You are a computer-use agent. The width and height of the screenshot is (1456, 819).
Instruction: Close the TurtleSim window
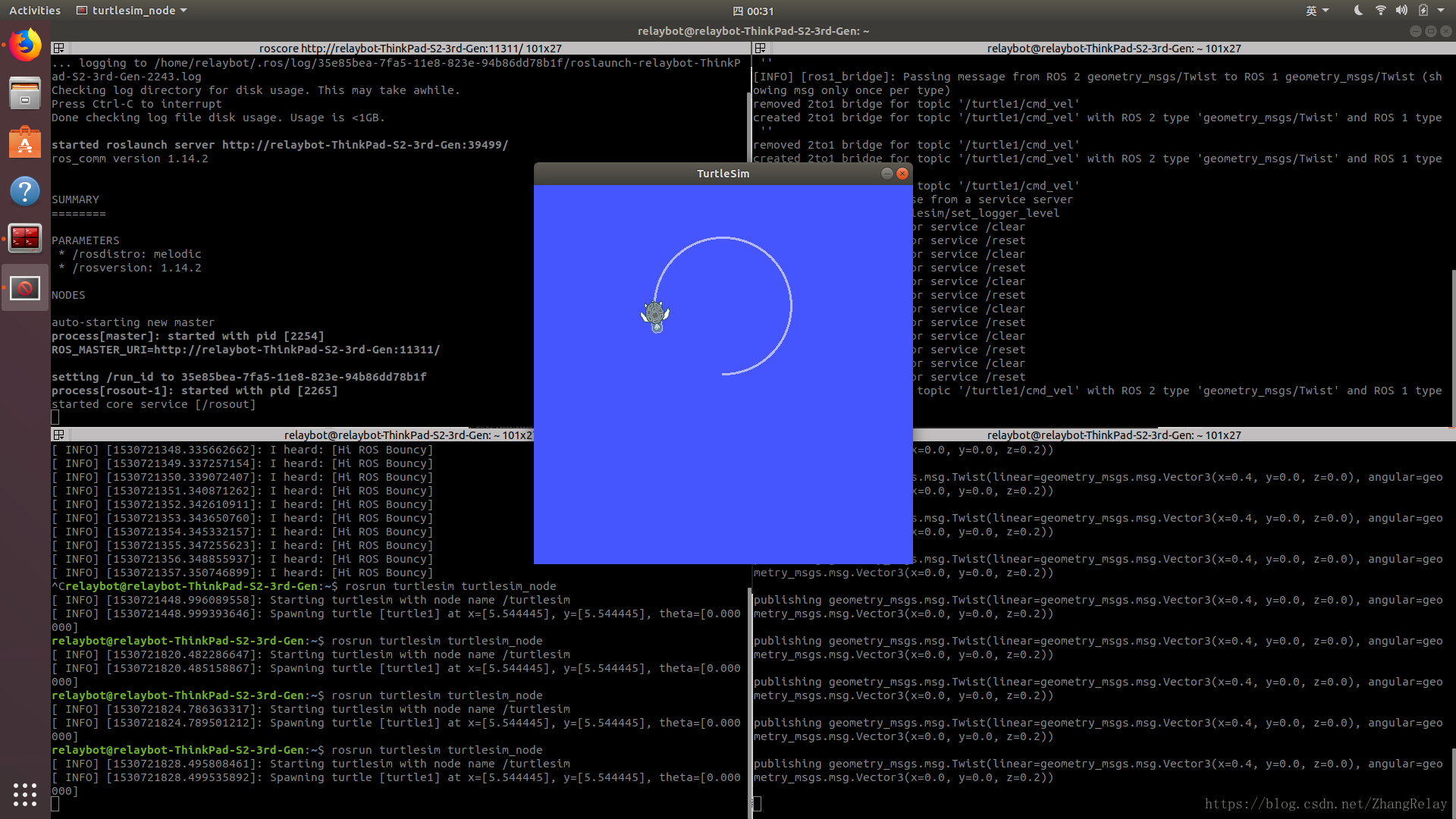(902, 173)
